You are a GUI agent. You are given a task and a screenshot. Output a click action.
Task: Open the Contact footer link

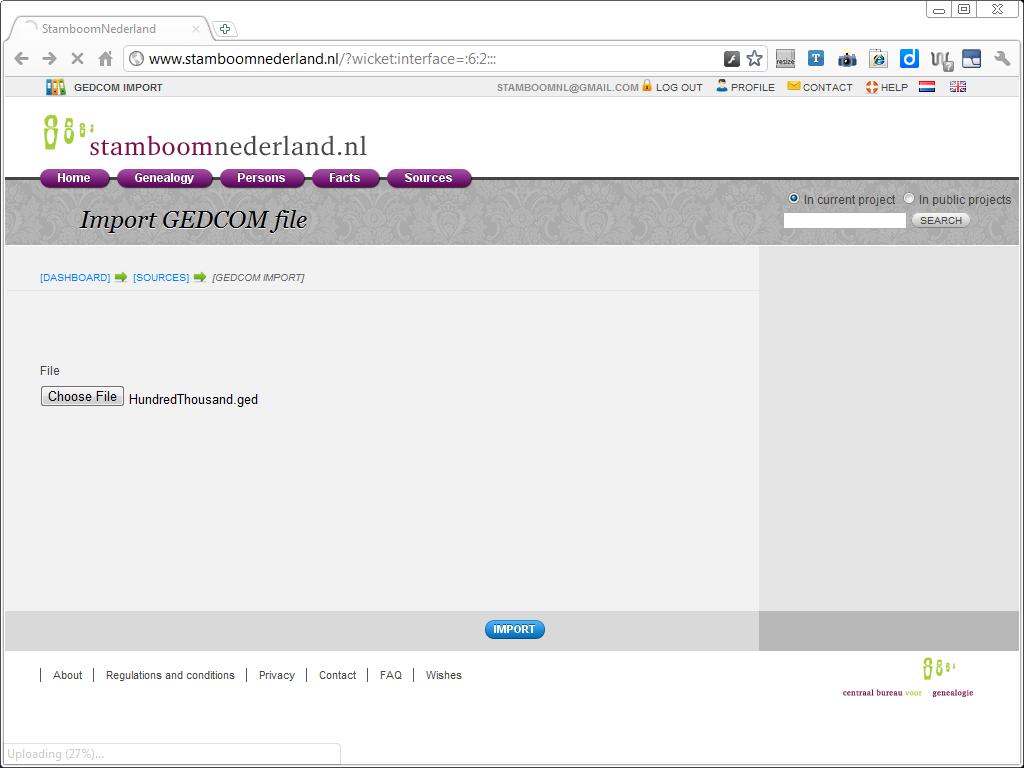pyautogui.click(x=338, y=675)
